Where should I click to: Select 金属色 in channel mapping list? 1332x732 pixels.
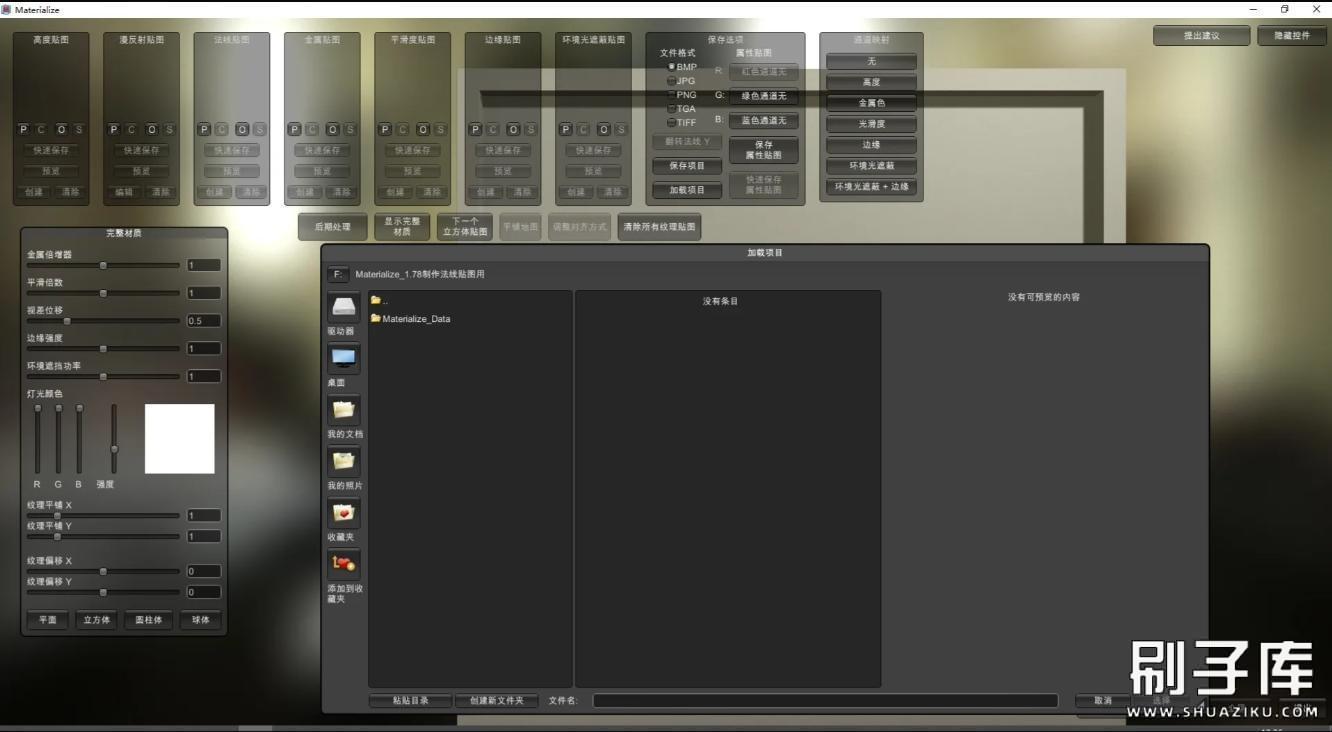point(871,103)
